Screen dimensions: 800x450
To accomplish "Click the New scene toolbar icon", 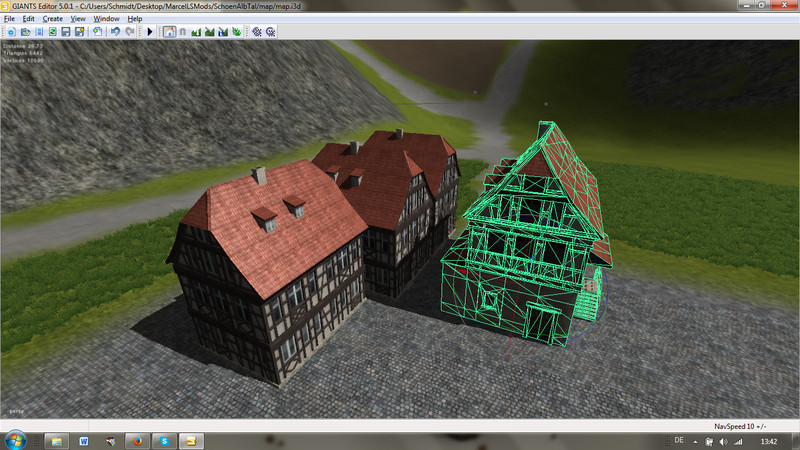I will click(11, 32).
